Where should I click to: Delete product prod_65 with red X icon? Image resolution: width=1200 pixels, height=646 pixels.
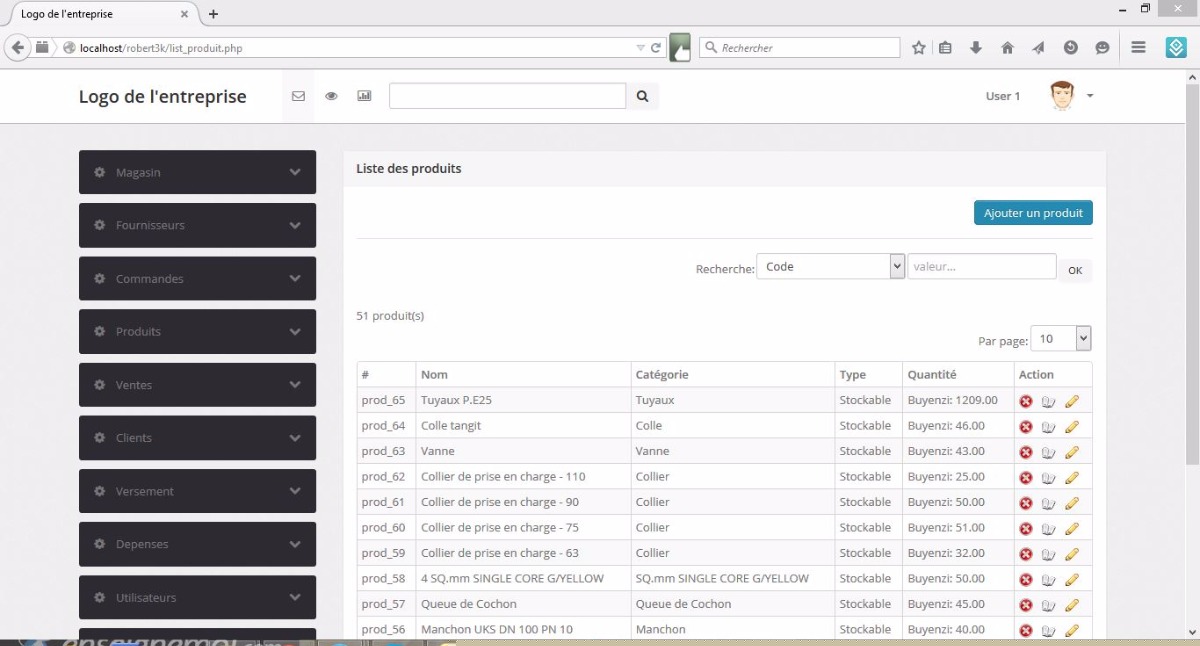click(1025, 401)
